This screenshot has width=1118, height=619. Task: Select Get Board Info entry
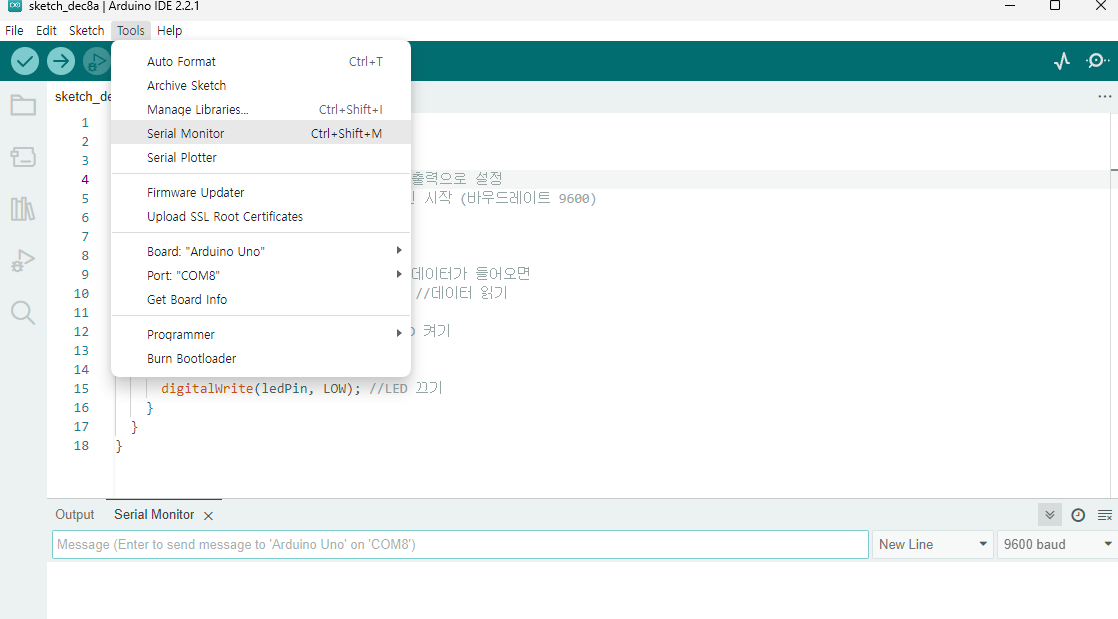(x=261, y=300)
